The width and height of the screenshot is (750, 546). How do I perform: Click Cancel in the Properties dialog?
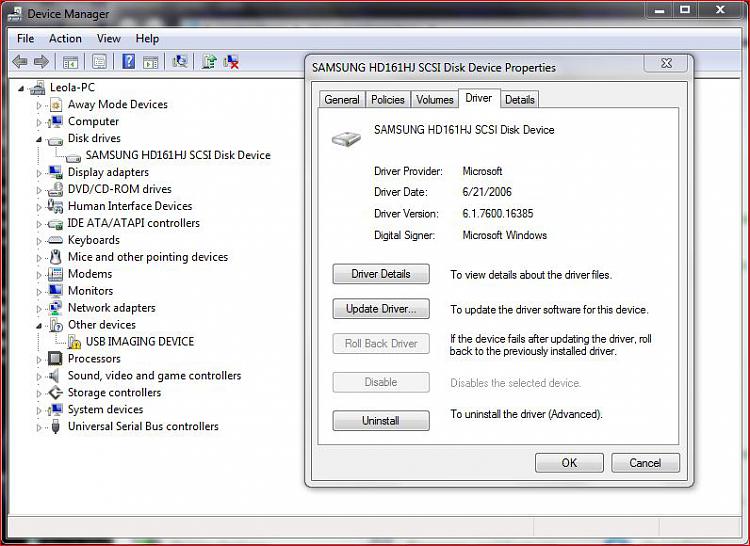tap(645, 463)
